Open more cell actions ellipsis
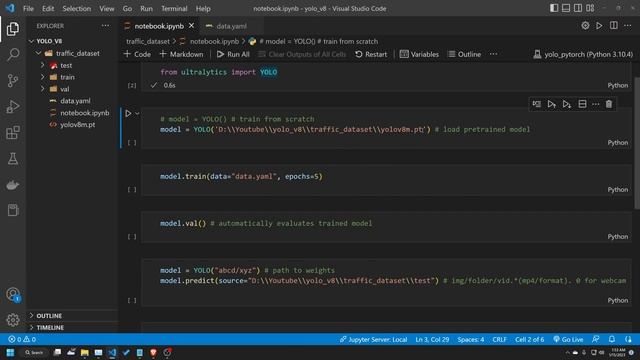Screen dimensions: 640x360 click(x=596, y=104)
